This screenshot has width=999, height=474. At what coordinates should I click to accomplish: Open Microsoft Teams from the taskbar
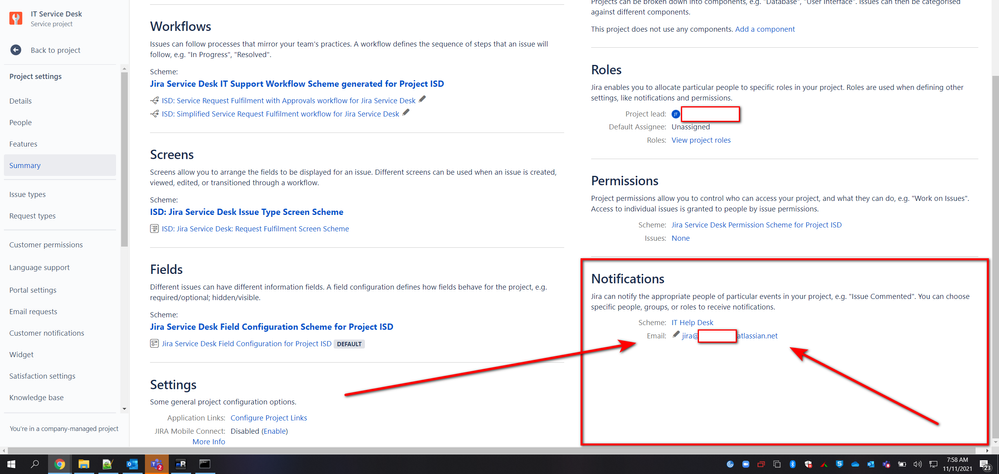point(156,464)
